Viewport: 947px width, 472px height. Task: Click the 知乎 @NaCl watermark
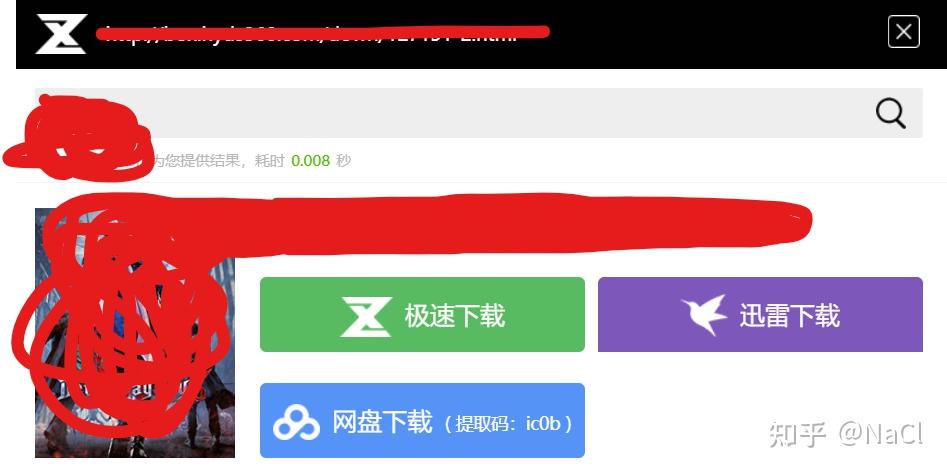click(x=846, y=434)
